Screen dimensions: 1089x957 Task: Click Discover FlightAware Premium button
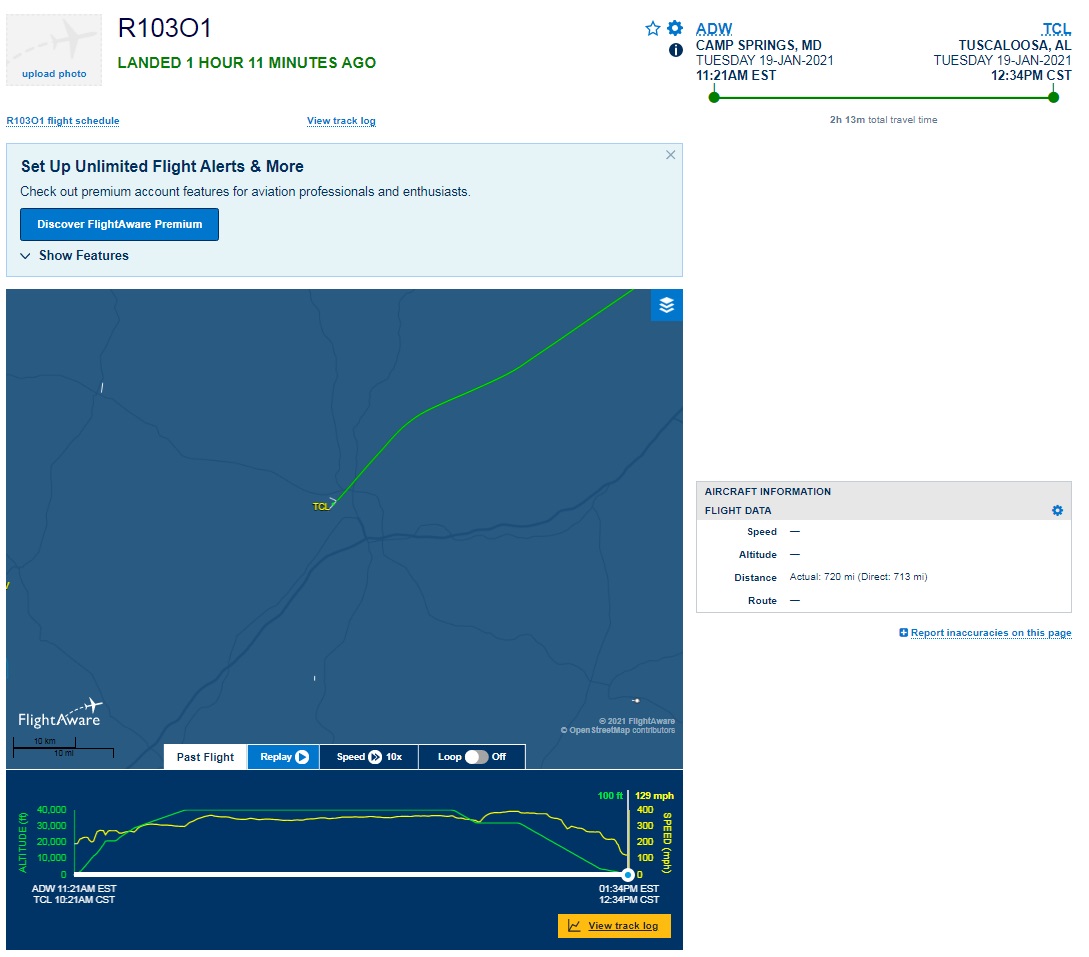(x=119, y=224)
